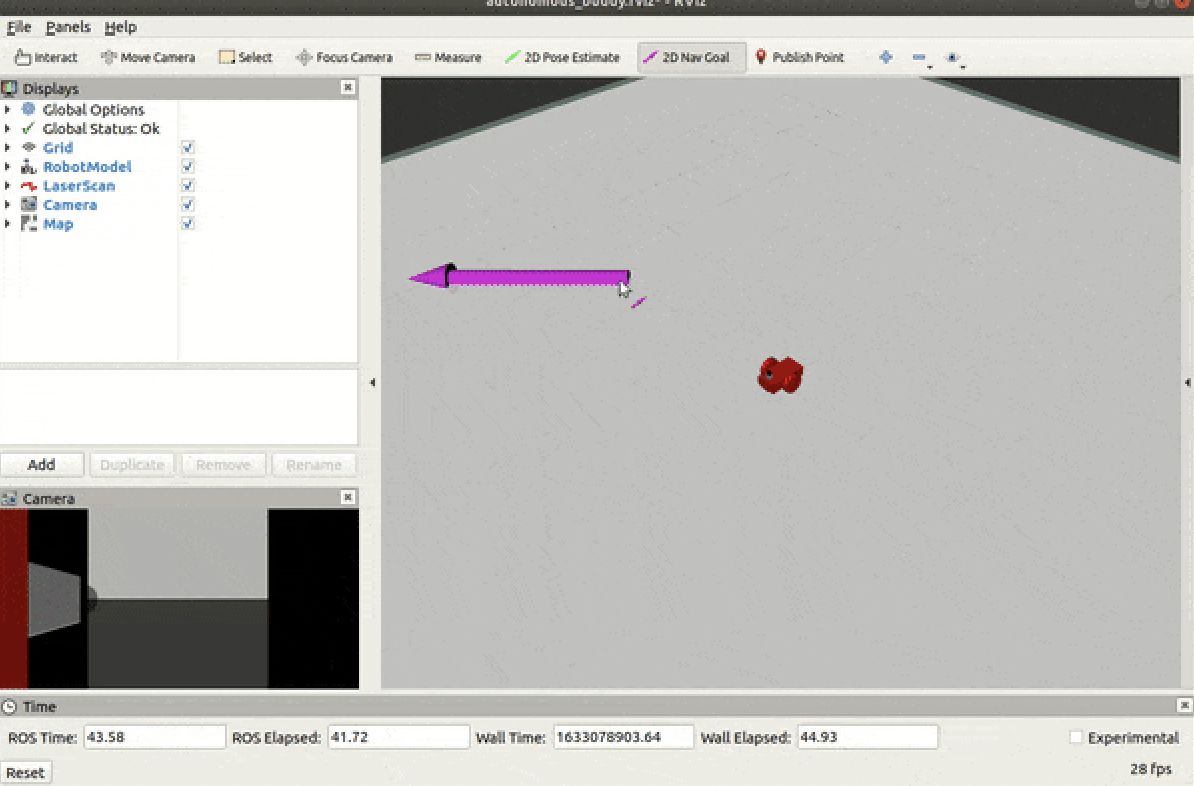
Task: Click the RobotModel display icon
Action: tap(29, 166)
